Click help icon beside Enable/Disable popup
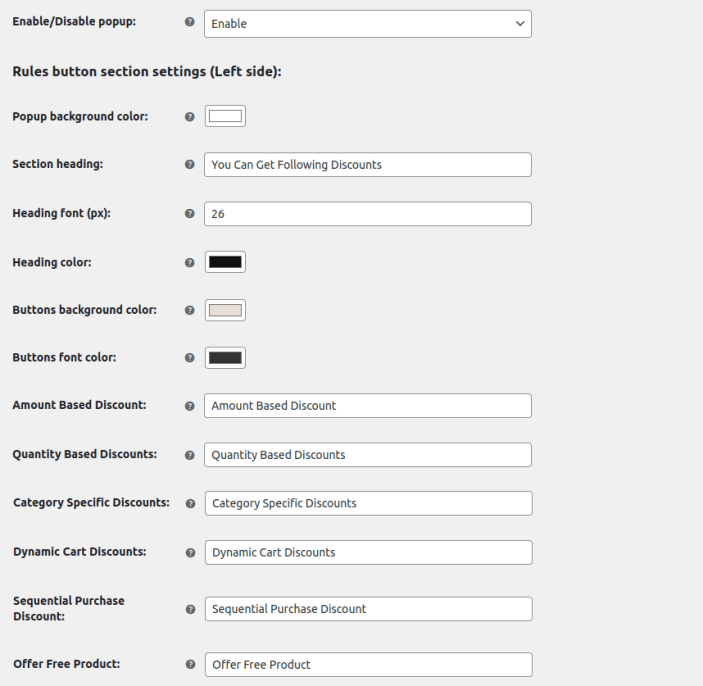703x686 pixels. (190, 22)
